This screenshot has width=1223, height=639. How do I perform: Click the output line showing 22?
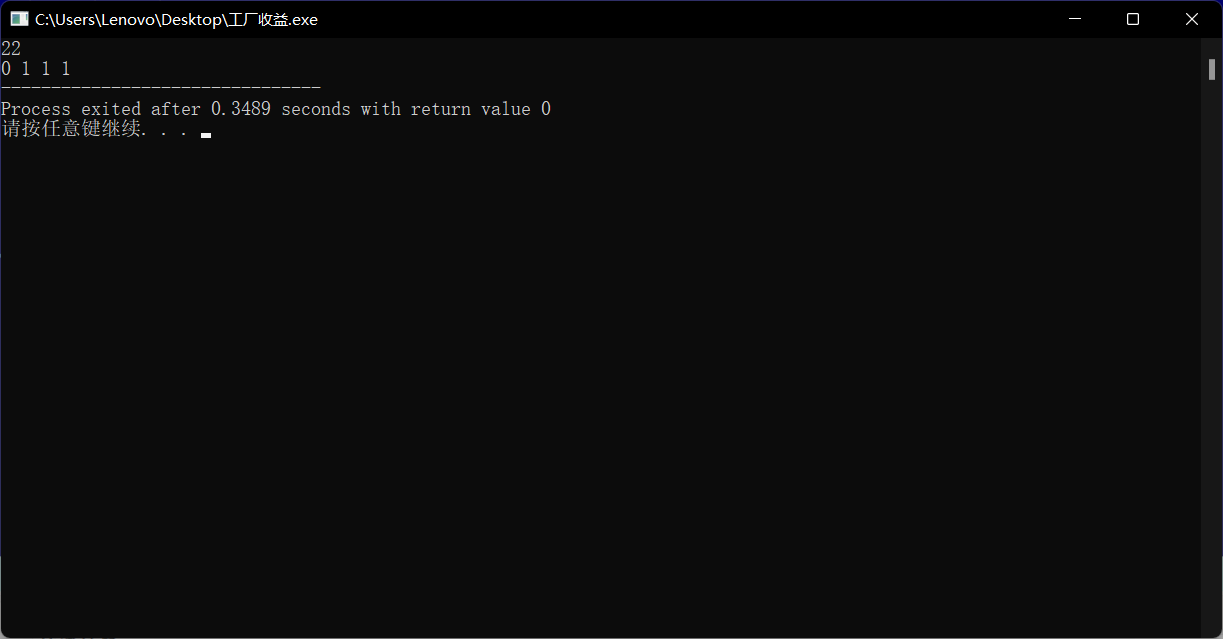pyautogui.click(x=11, y=49)
